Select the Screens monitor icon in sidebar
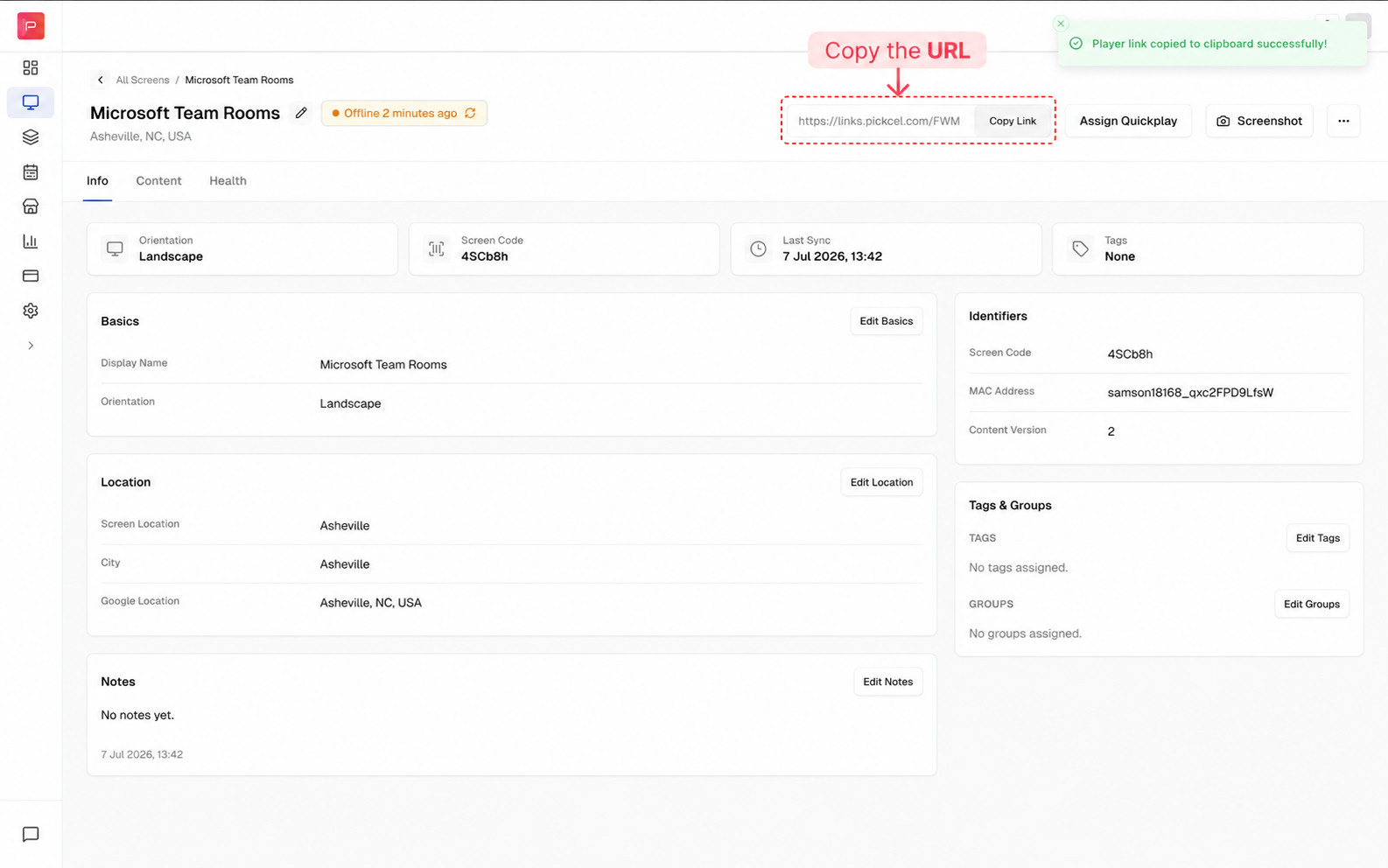This screenshot has height=868, width=1388. pos(31,102)
